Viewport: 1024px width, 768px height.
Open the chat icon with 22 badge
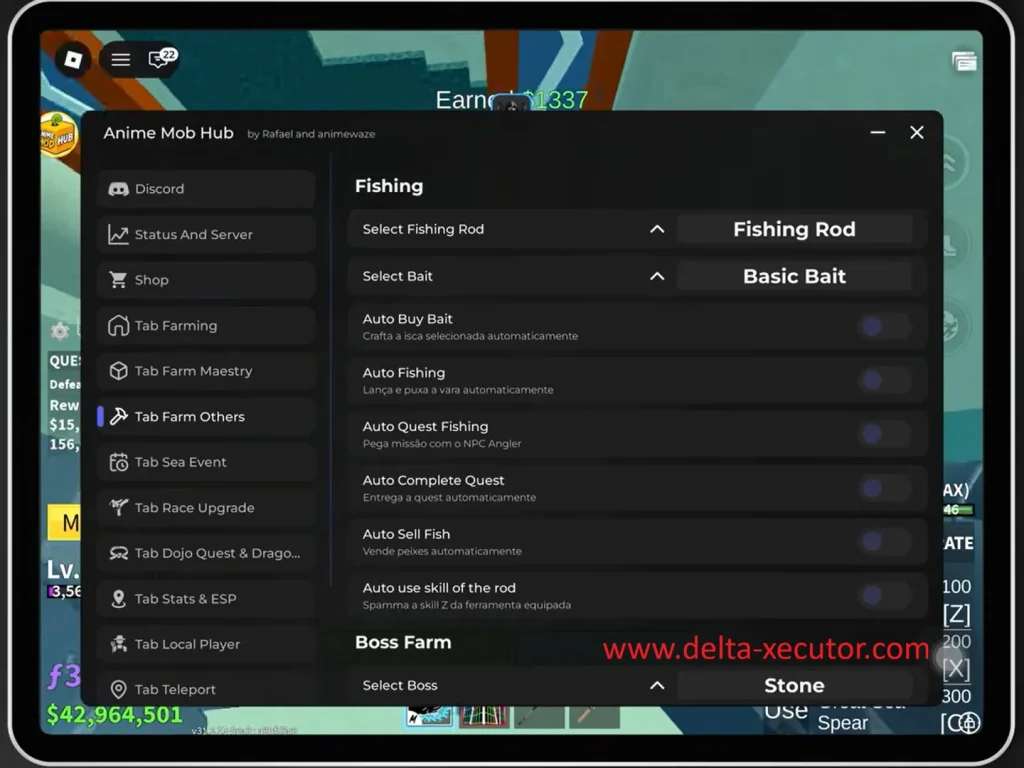point(161,59)
